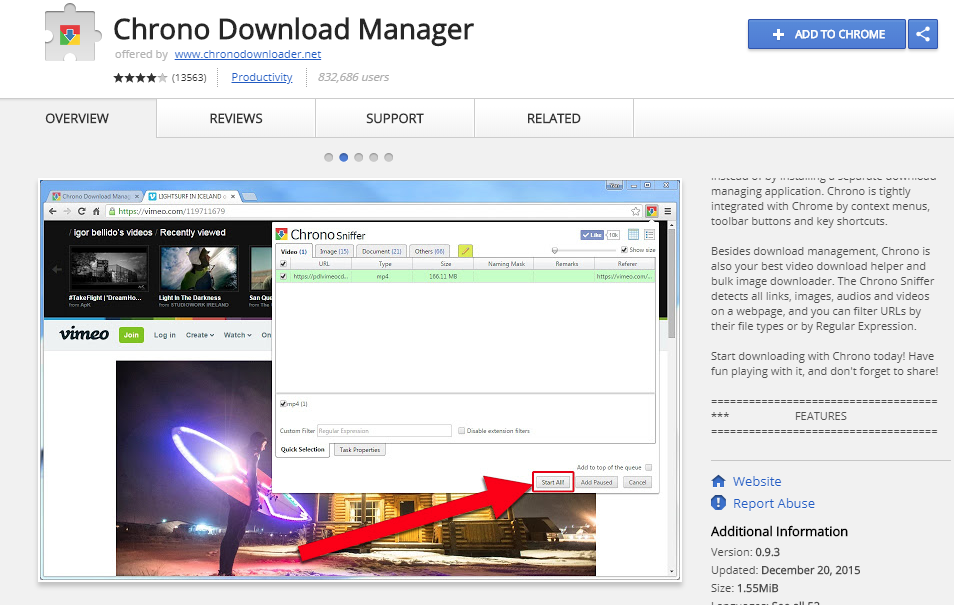Screen dimensions: 954x605
Task: Click the ADD TO CHROME button
Action: coord(827,34)
